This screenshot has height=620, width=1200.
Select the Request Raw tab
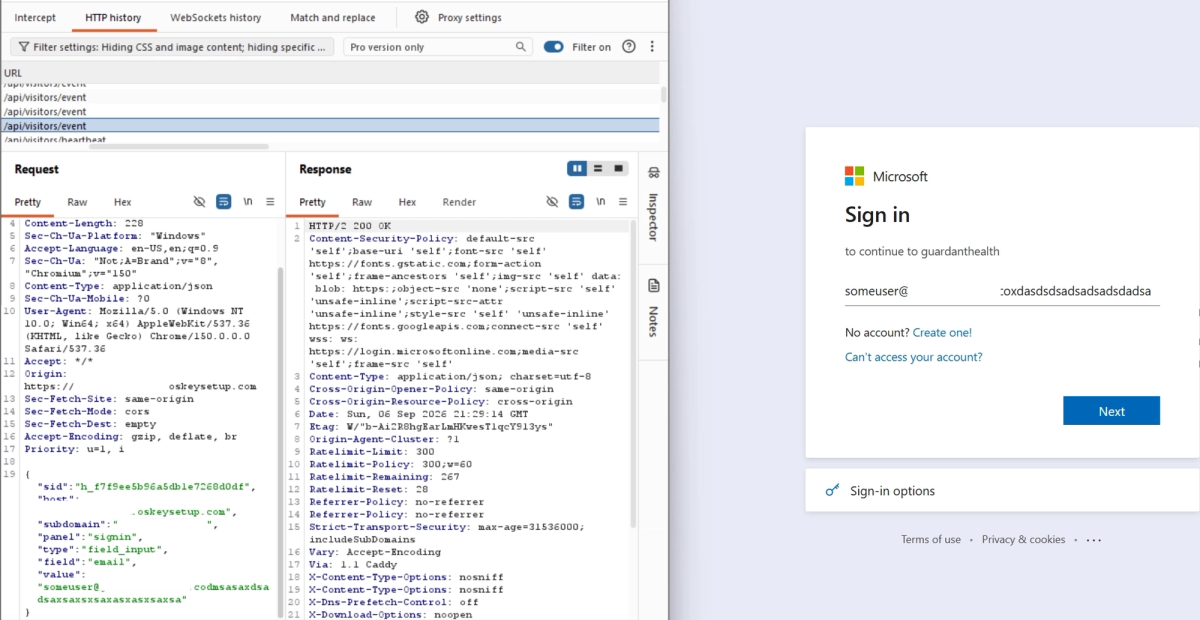click(x=77, y=202)
